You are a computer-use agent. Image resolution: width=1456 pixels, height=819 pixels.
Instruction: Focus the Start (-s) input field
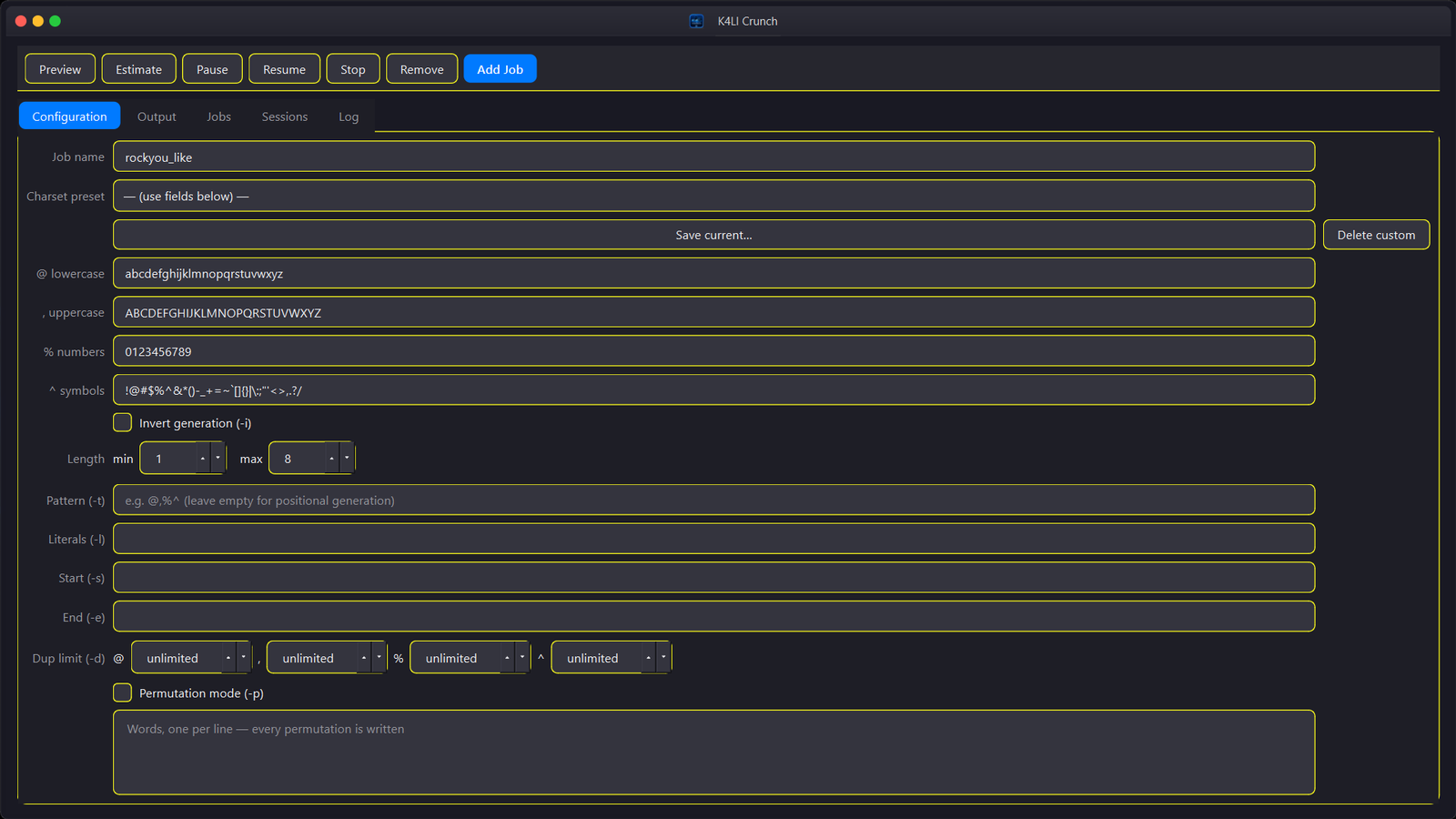tap(713, 578)
